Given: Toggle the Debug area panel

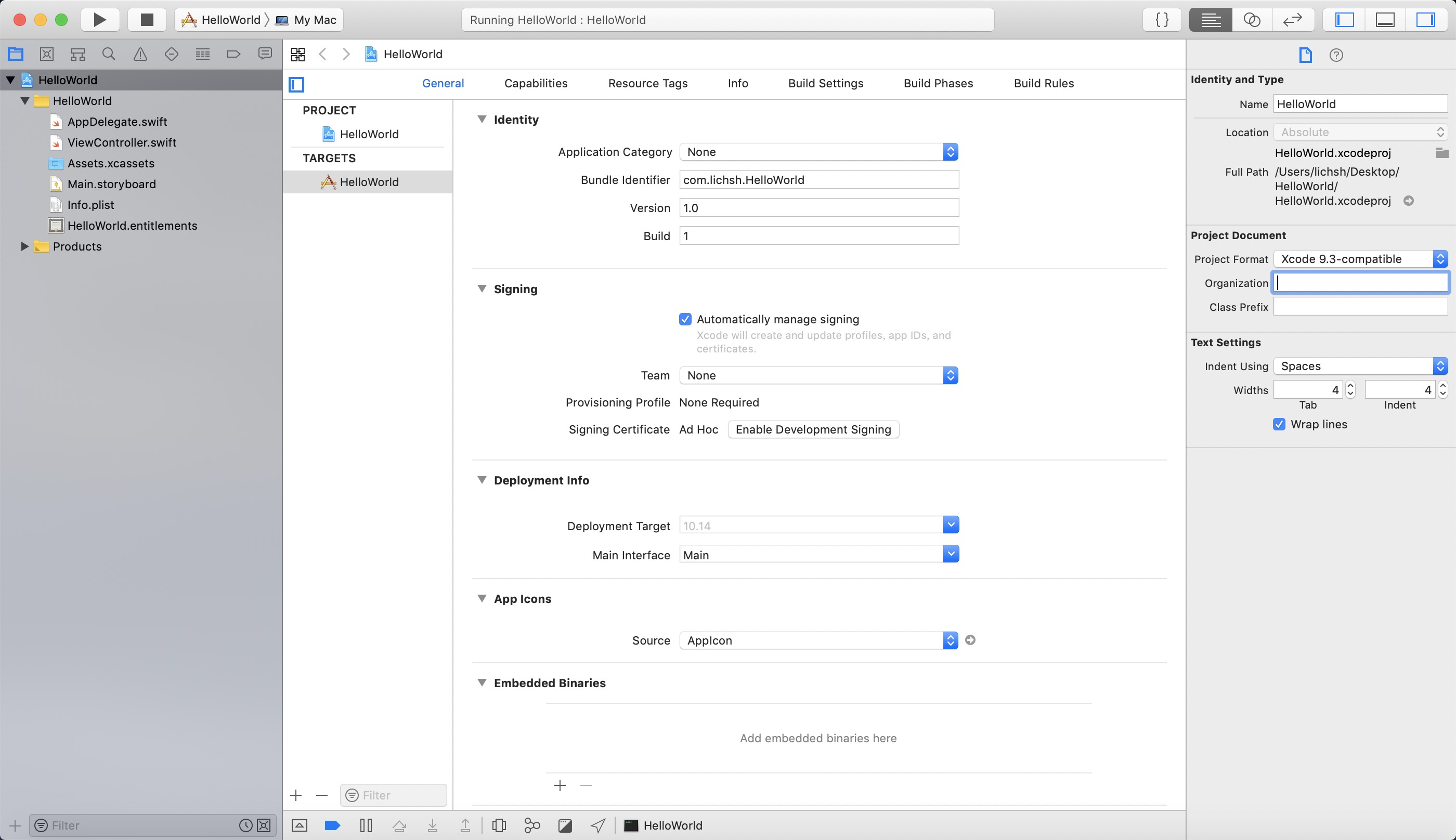Looking at the screenshot, I should click(x=1385, y=20).
